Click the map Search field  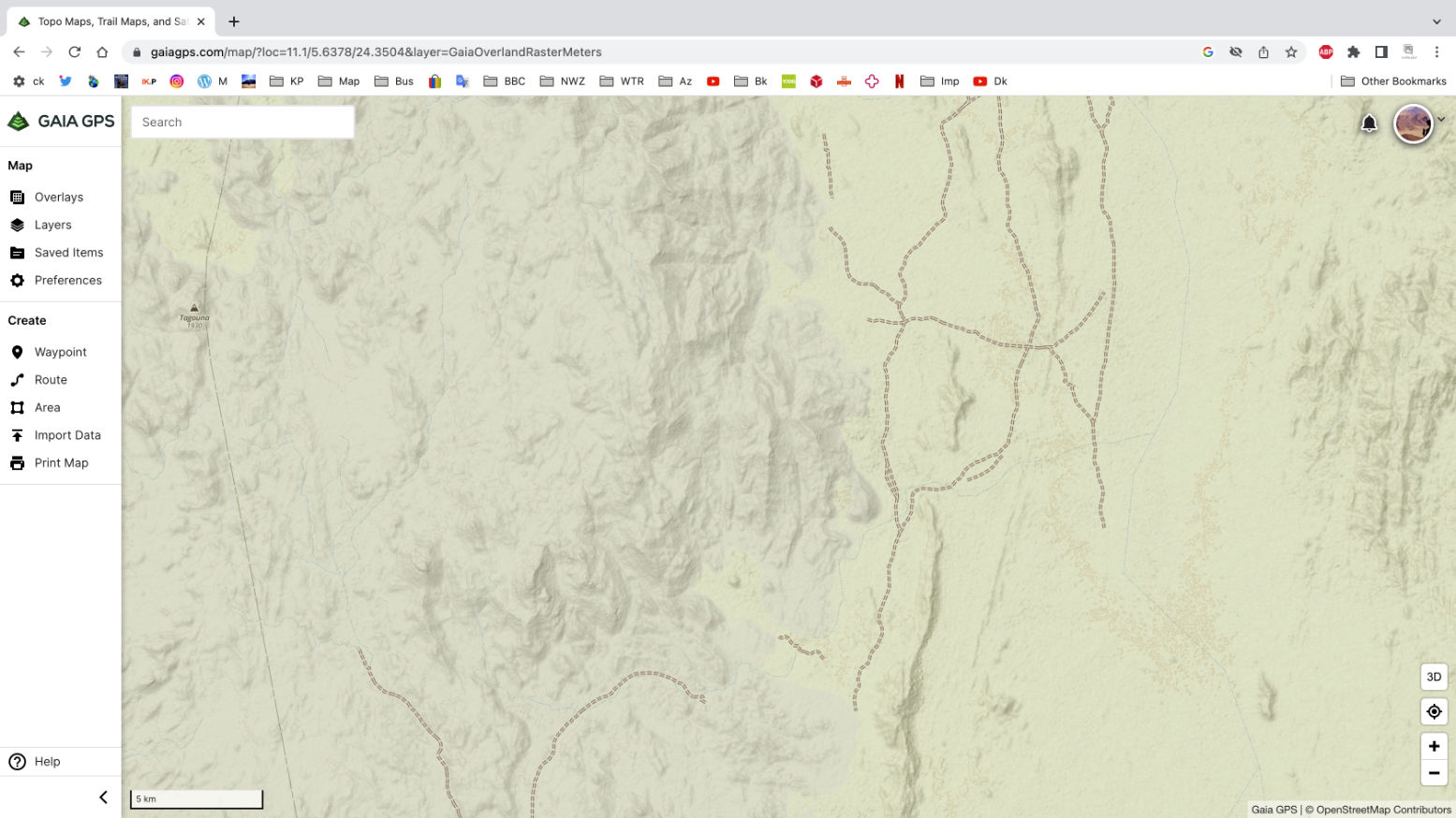(x=243, y=122)
